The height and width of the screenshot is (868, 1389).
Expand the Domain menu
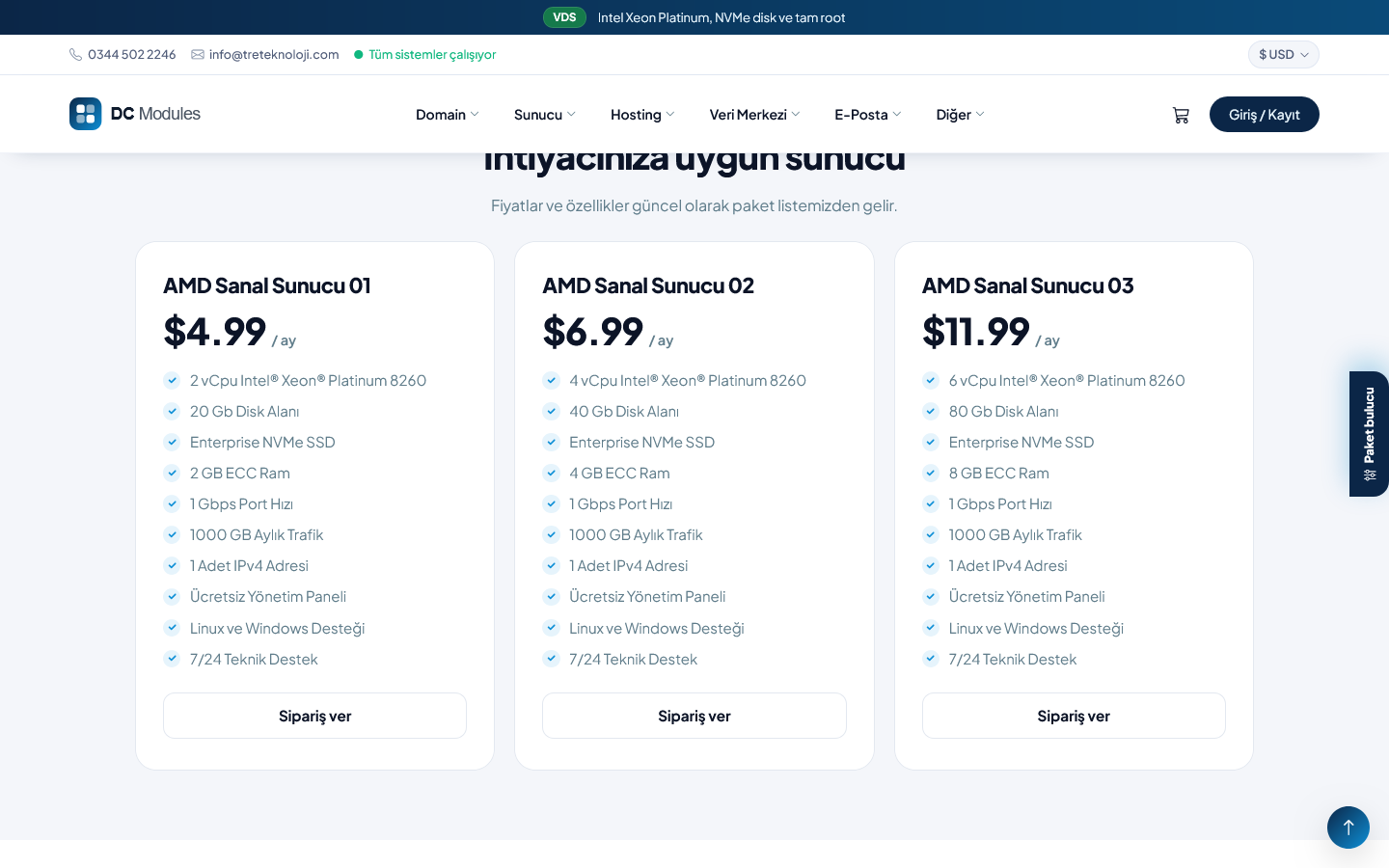447,115
